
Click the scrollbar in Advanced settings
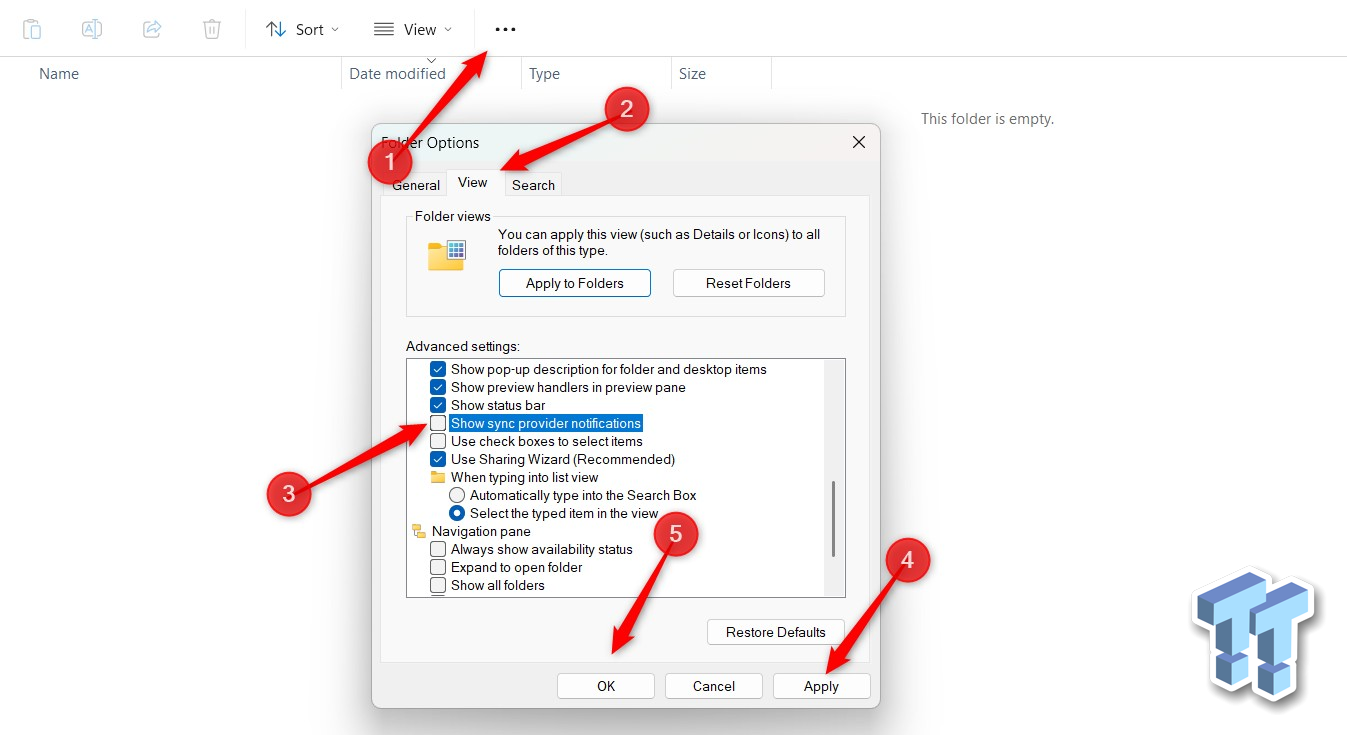(x=833, y=520)
